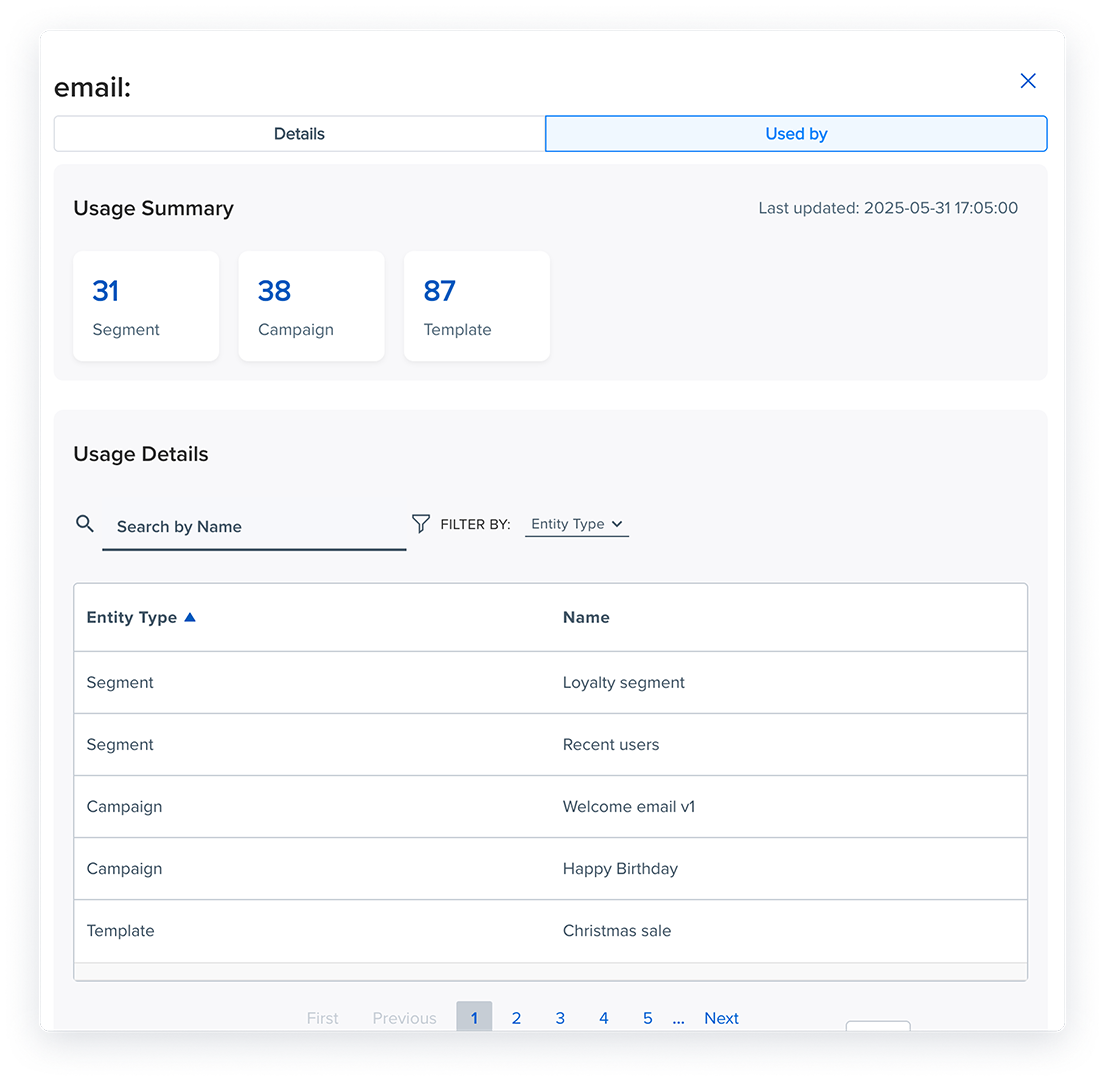This screenshot has height=1081, width=1105.
Task: Switch to the Details tab
Action: 300,134
